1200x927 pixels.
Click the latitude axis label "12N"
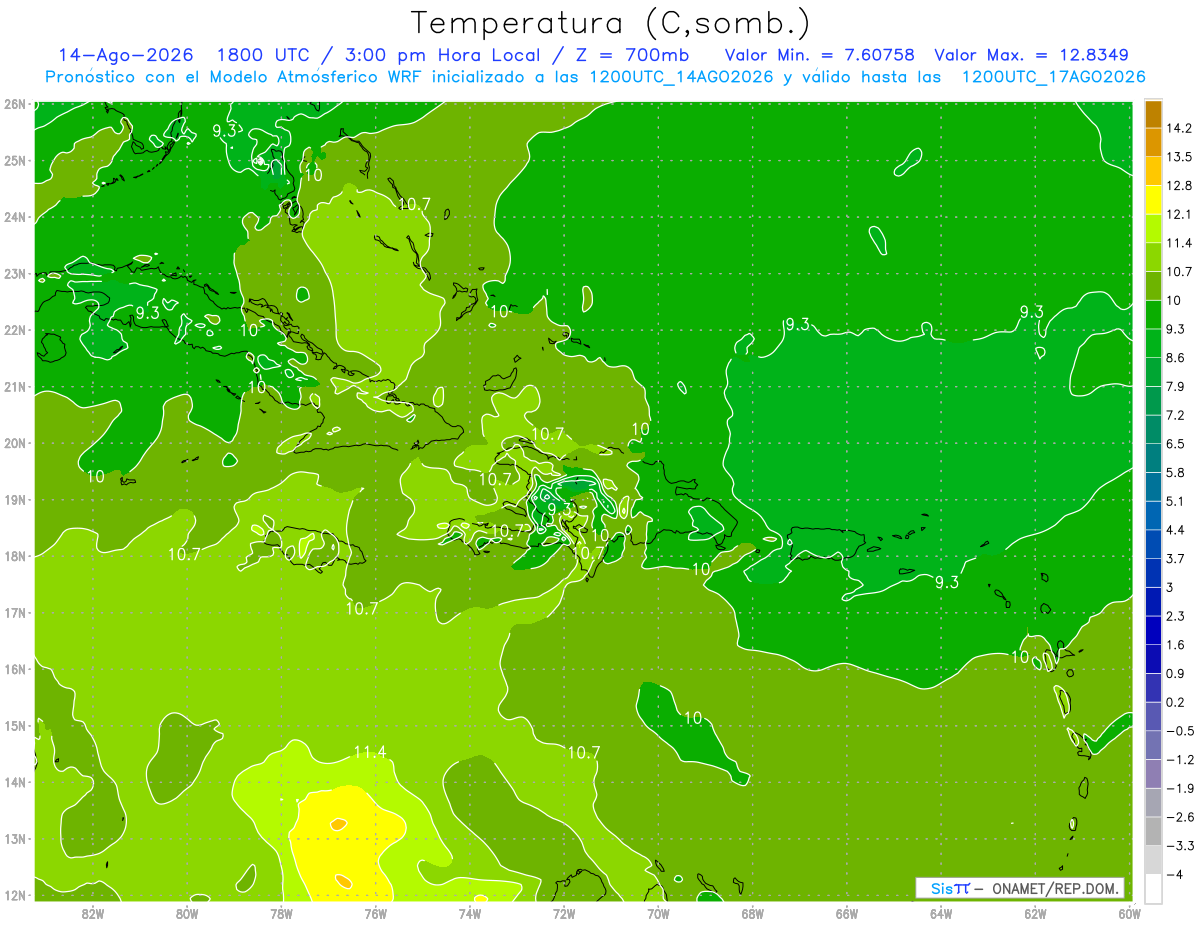tap(15, 895)
